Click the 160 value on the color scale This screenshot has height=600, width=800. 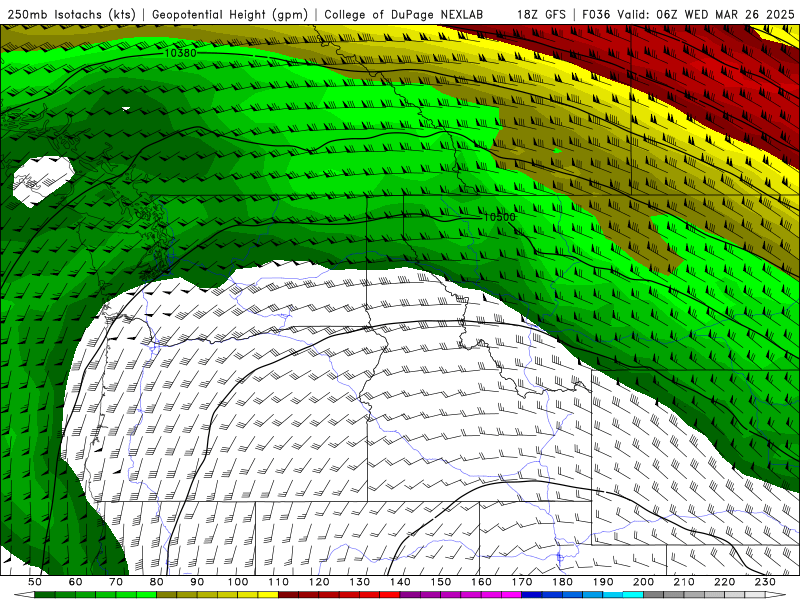pyautogui.click(x=481, y=582)
